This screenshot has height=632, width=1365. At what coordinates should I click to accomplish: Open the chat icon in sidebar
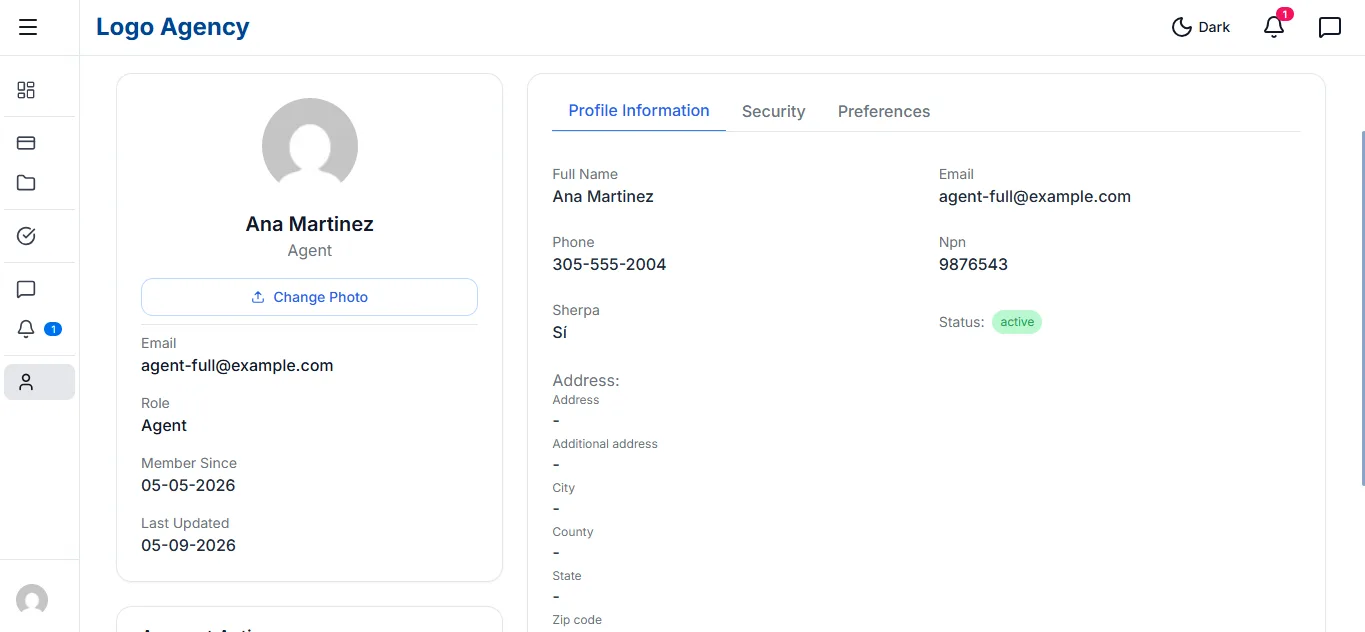[x=26, y=289]
